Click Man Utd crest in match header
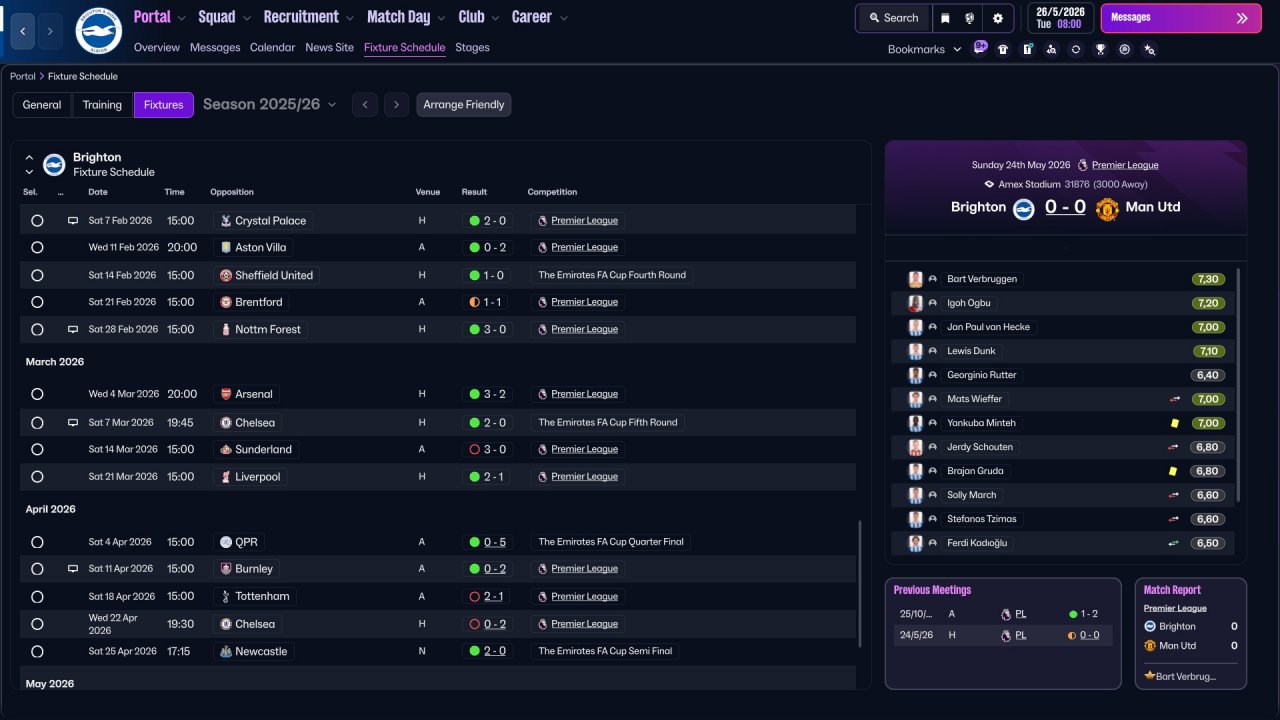1280x720 pixels. (x=1107, y=208)
